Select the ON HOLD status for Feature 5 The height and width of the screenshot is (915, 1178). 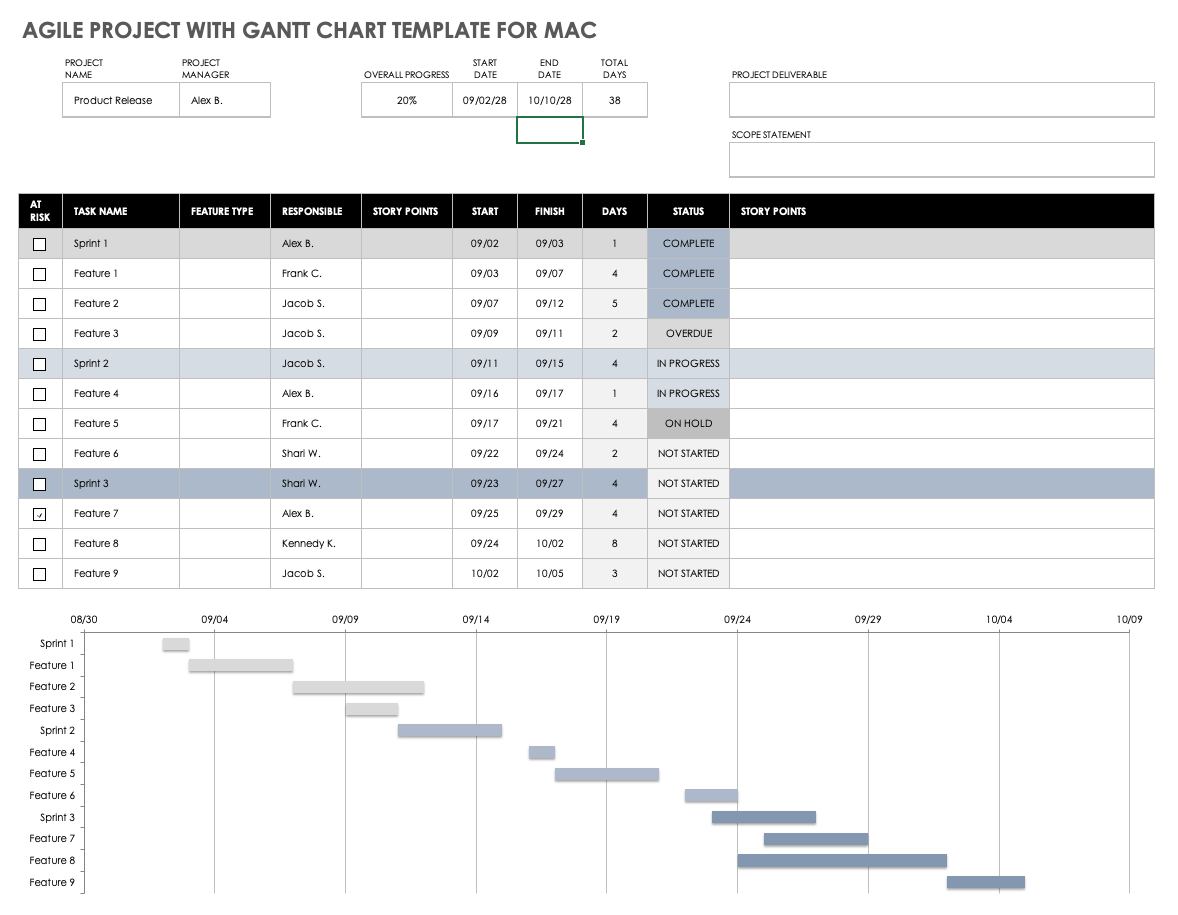coord(688,424)
